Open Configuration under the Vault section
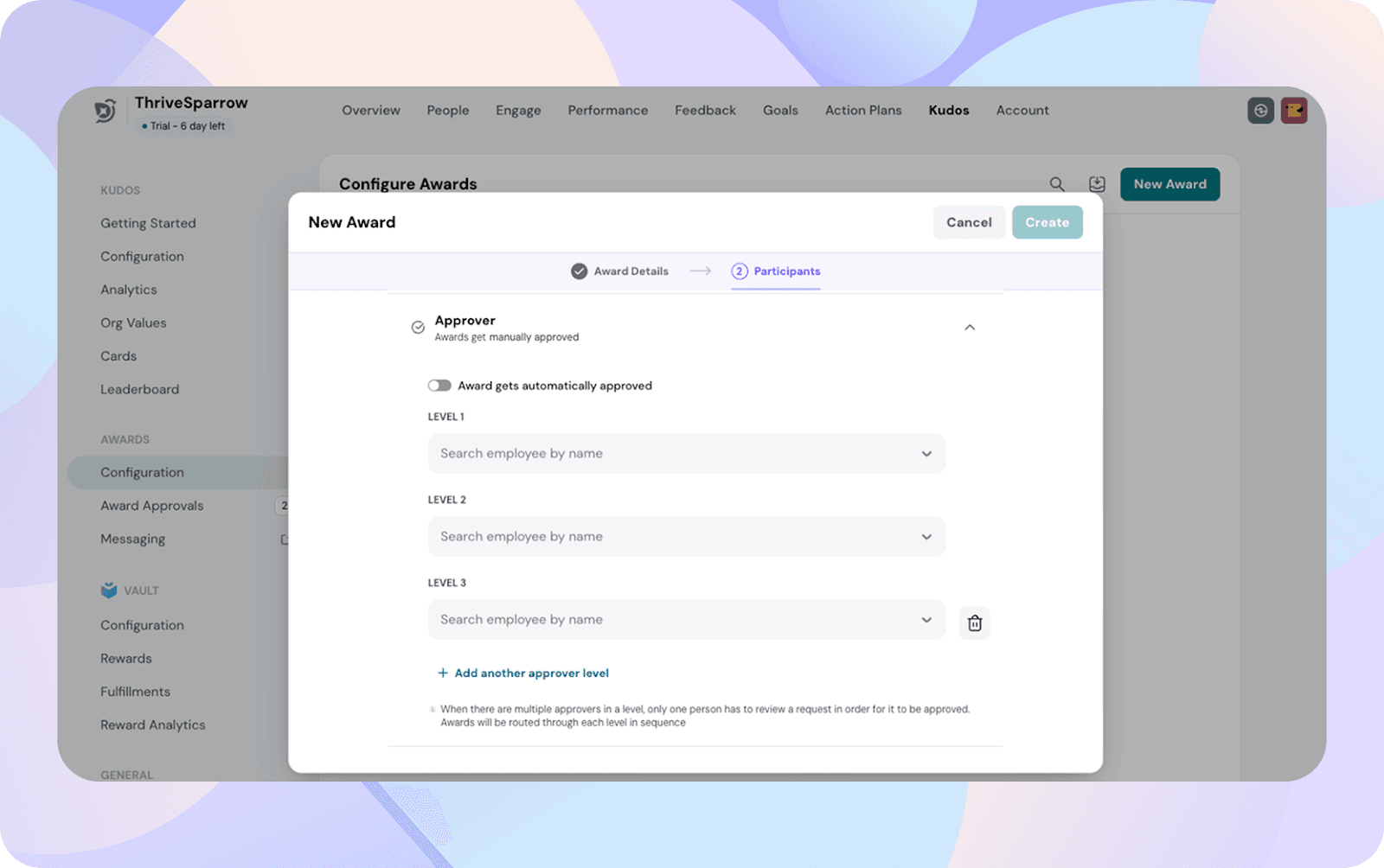The height and width of the screenshot is (868, 1384). click(142, 625)
